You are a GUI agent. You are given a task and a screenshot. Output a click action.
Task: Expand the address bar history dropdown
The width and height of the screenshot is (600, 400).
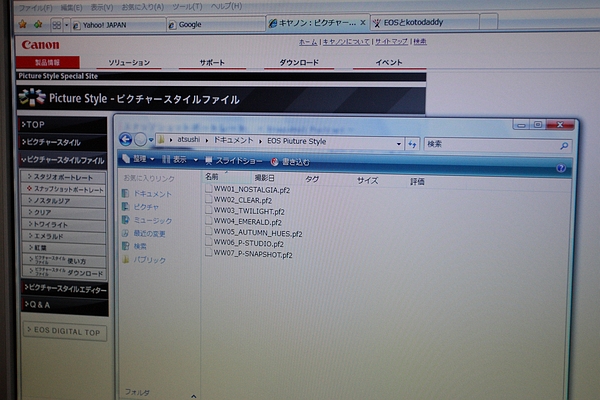pos(398,144)
